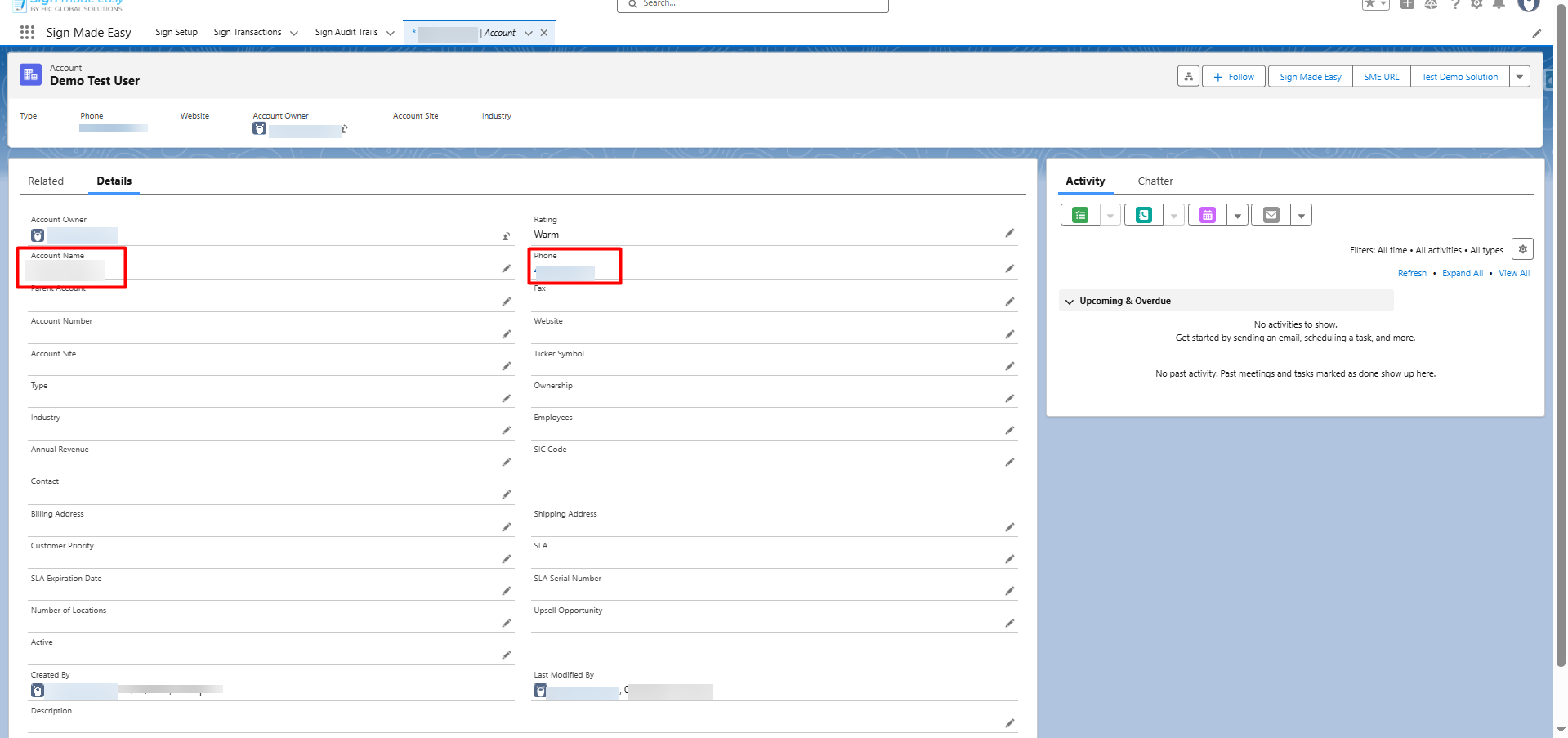Click the New Task green icon

(x=1080, y=215)
